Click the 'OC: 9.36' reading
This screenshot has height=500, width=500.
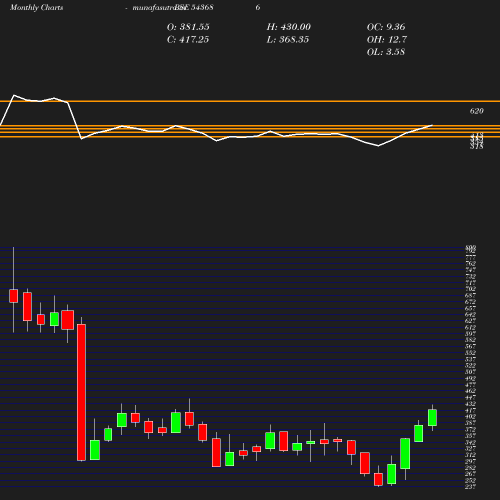click(386, 27)
